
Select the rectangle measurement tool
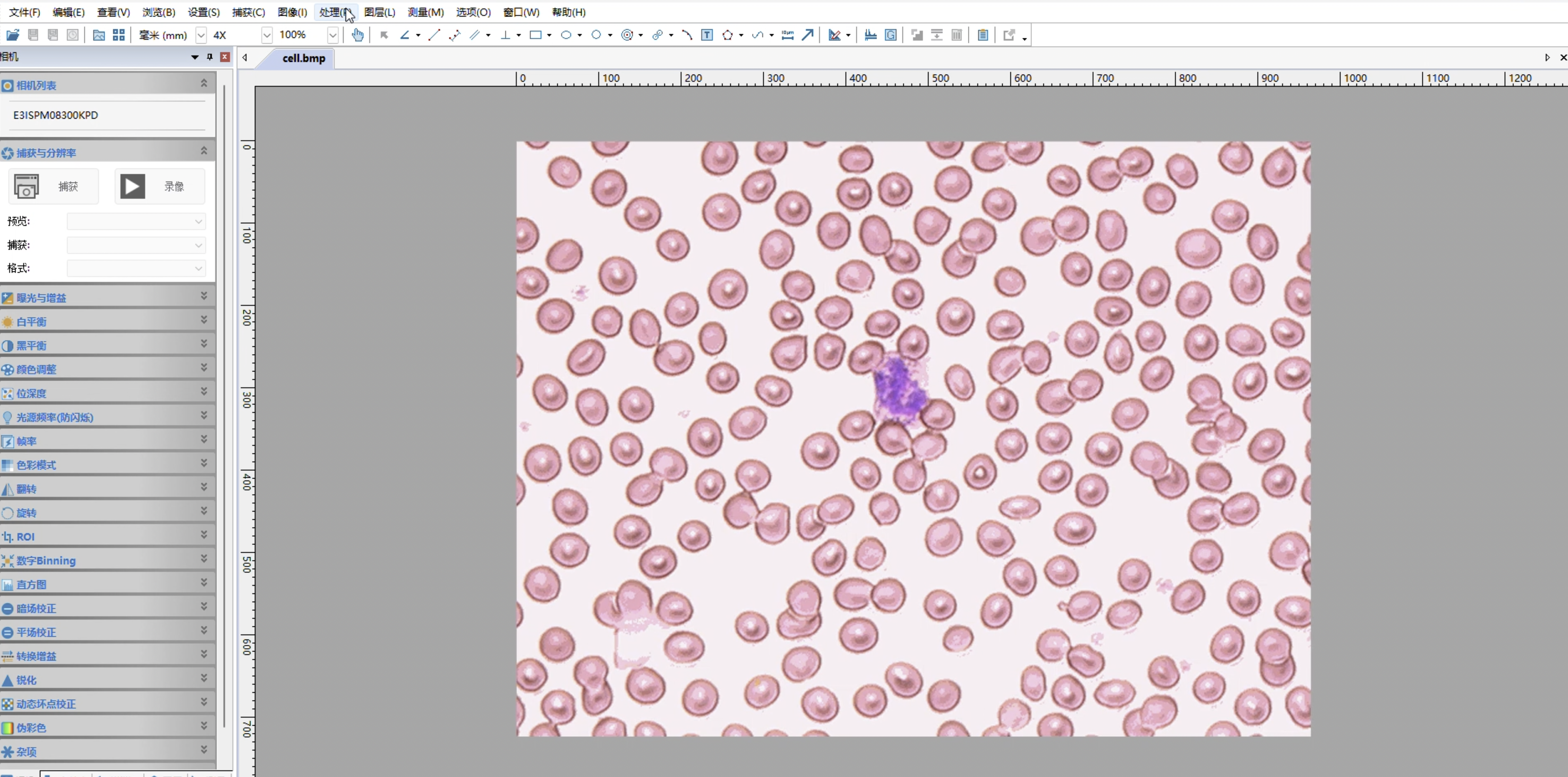[535, 35]
